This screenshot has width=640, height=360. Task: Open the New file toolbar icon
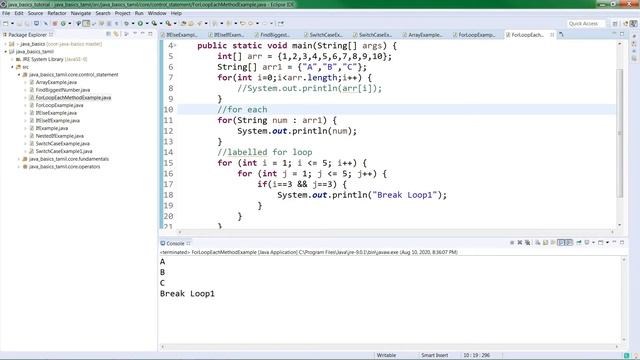[x=5, y=24]
